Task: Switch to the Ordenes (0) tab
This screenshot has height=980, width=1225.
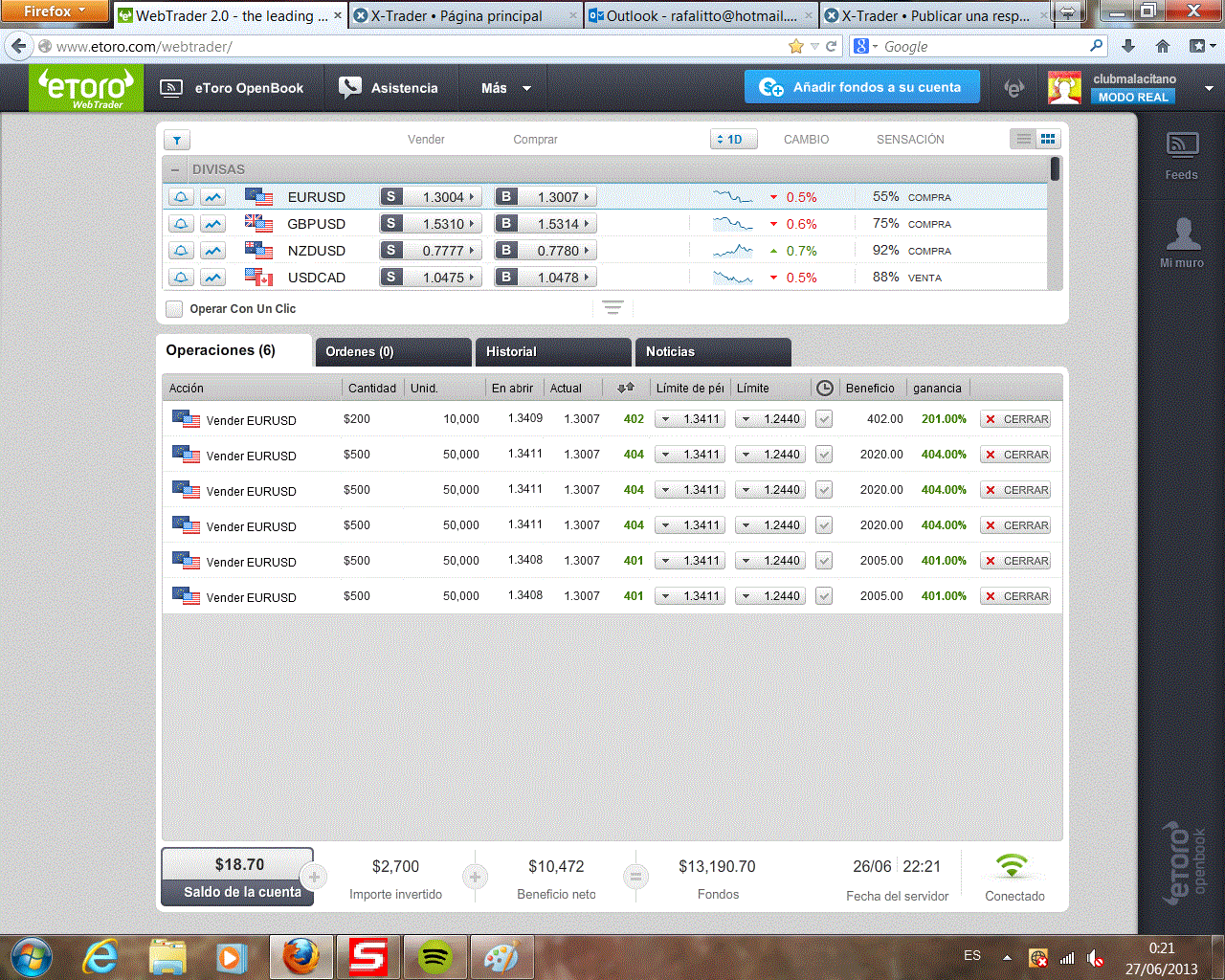Action: click(x=393, y=352)
